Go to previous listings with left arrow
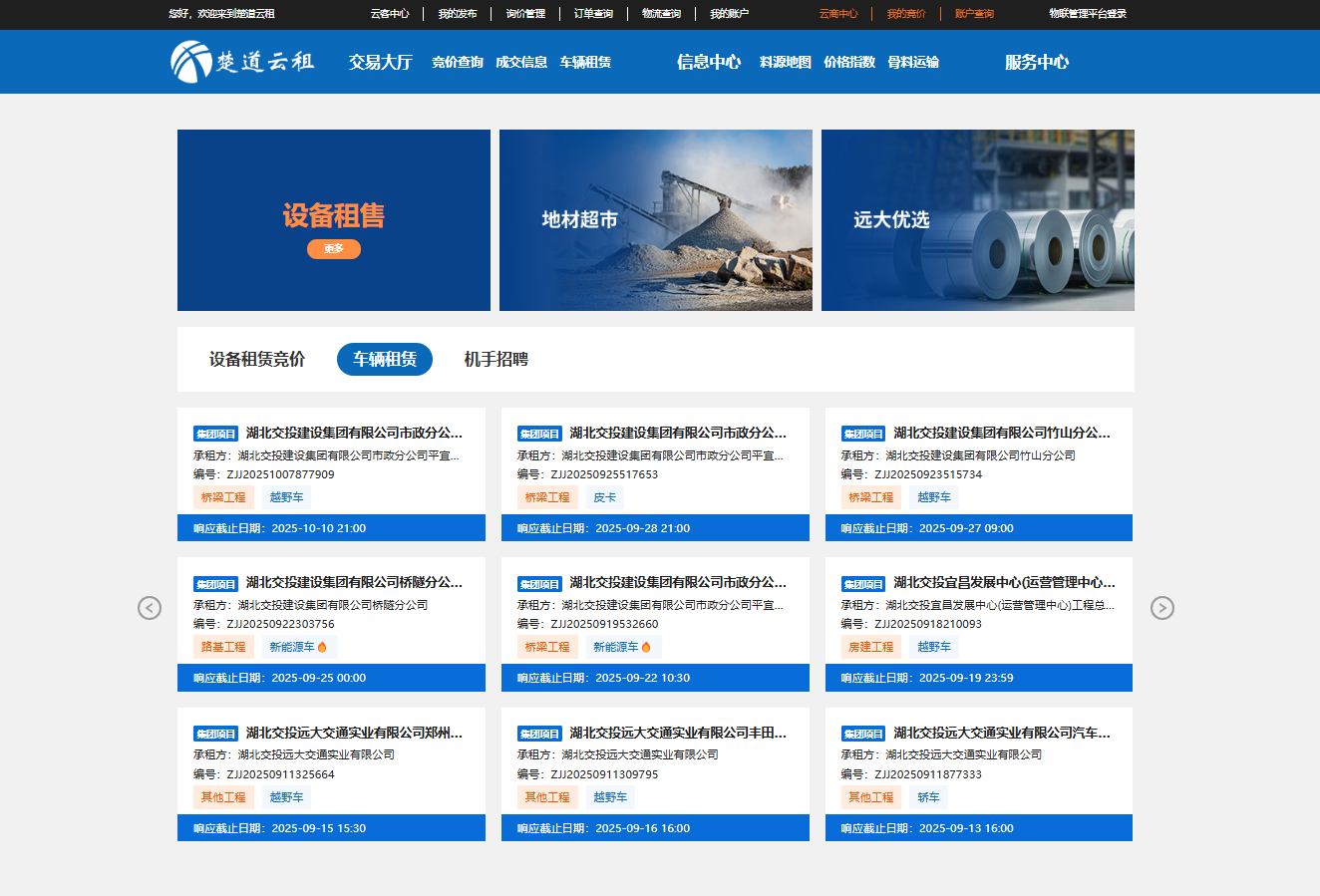The height and width of the screenshot is (896, 1320). pos(150,608)
